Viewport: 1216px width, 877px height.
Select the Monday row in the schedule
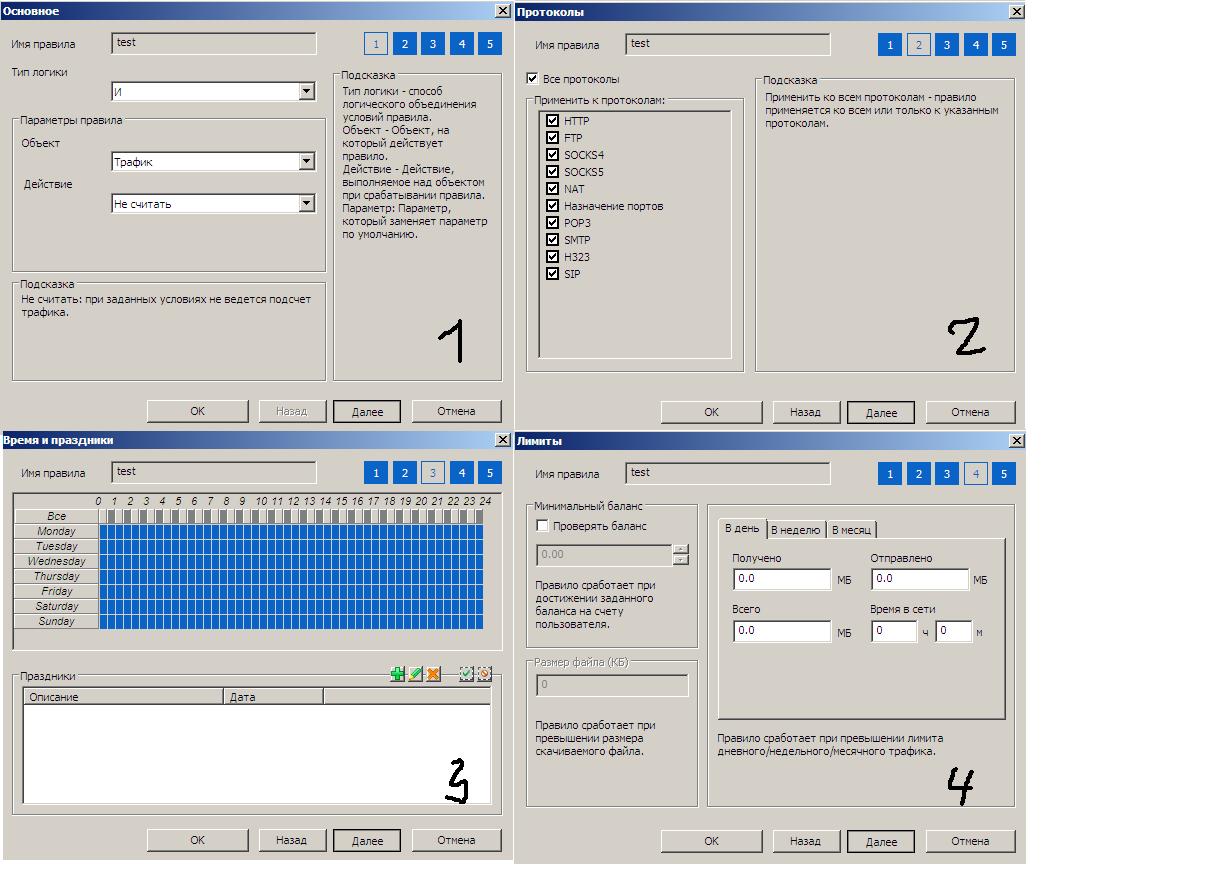(x=57, y=532)
